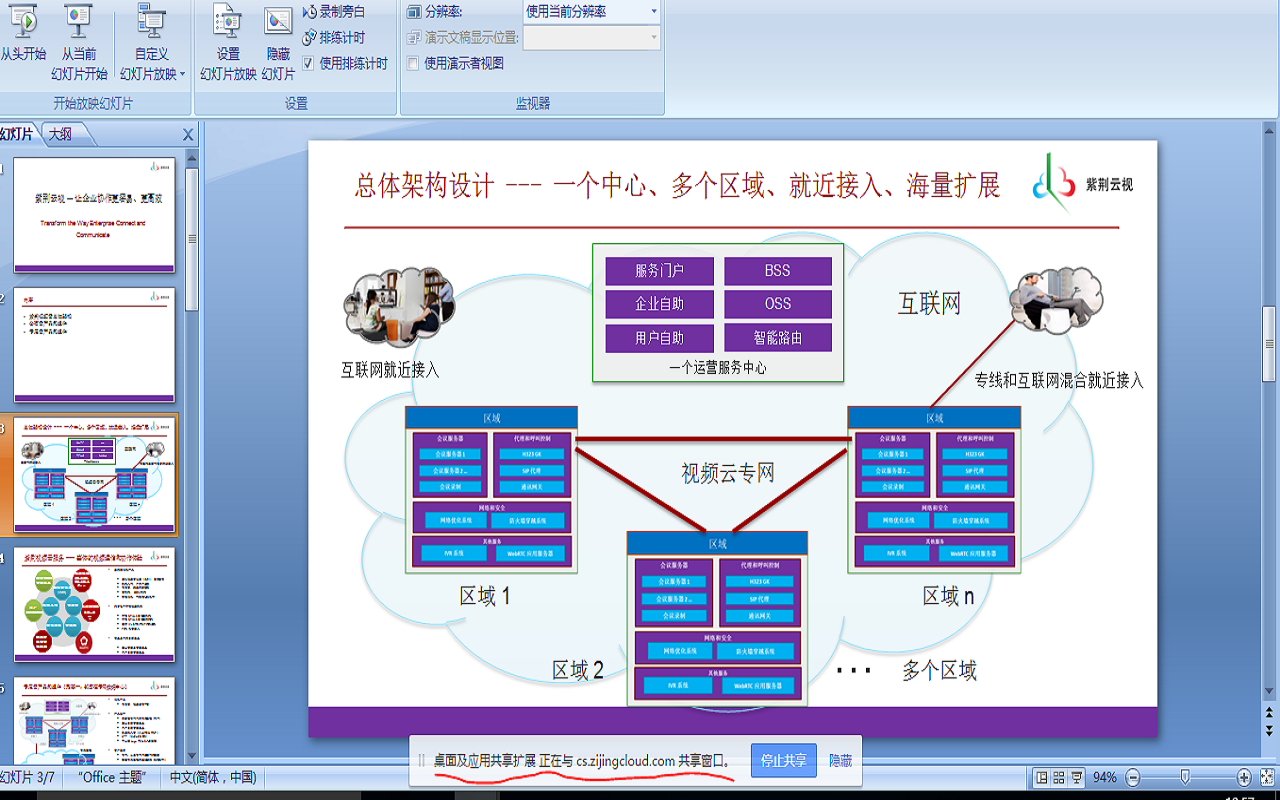Open the disabled display location dropdown (演示文稿显示位置)

click(x=592, y=38)
